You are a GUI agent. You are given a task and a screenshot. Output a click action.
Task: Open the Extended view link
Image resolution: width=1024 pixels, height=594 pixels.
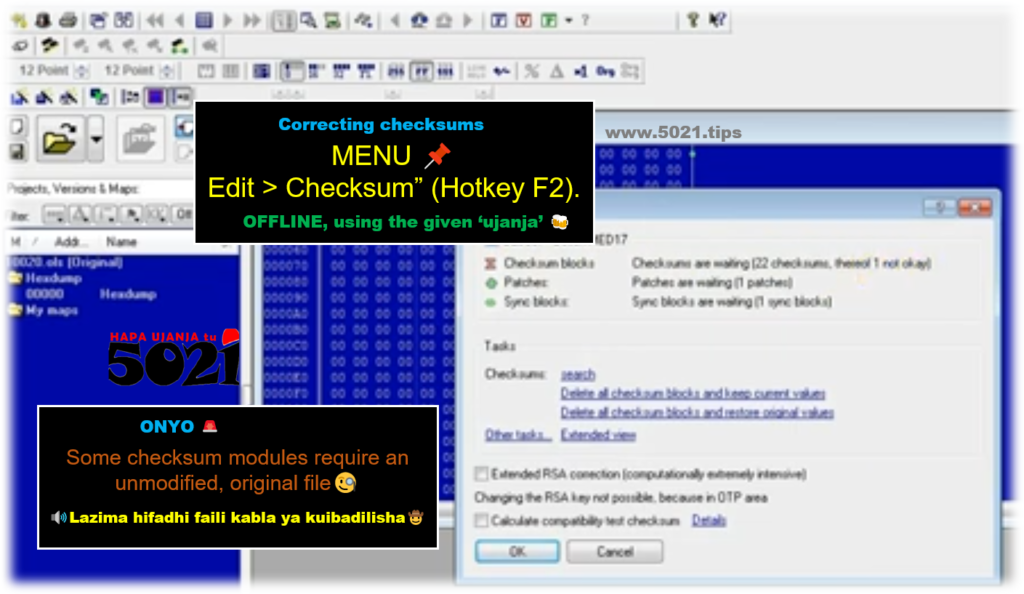point(598,435)
